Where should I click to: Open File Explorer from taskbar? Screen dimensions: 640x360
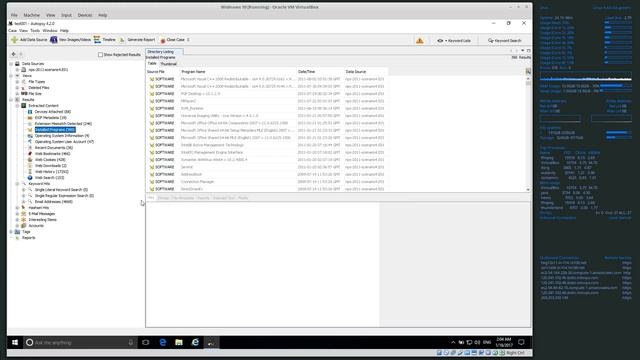coord(179,342)
